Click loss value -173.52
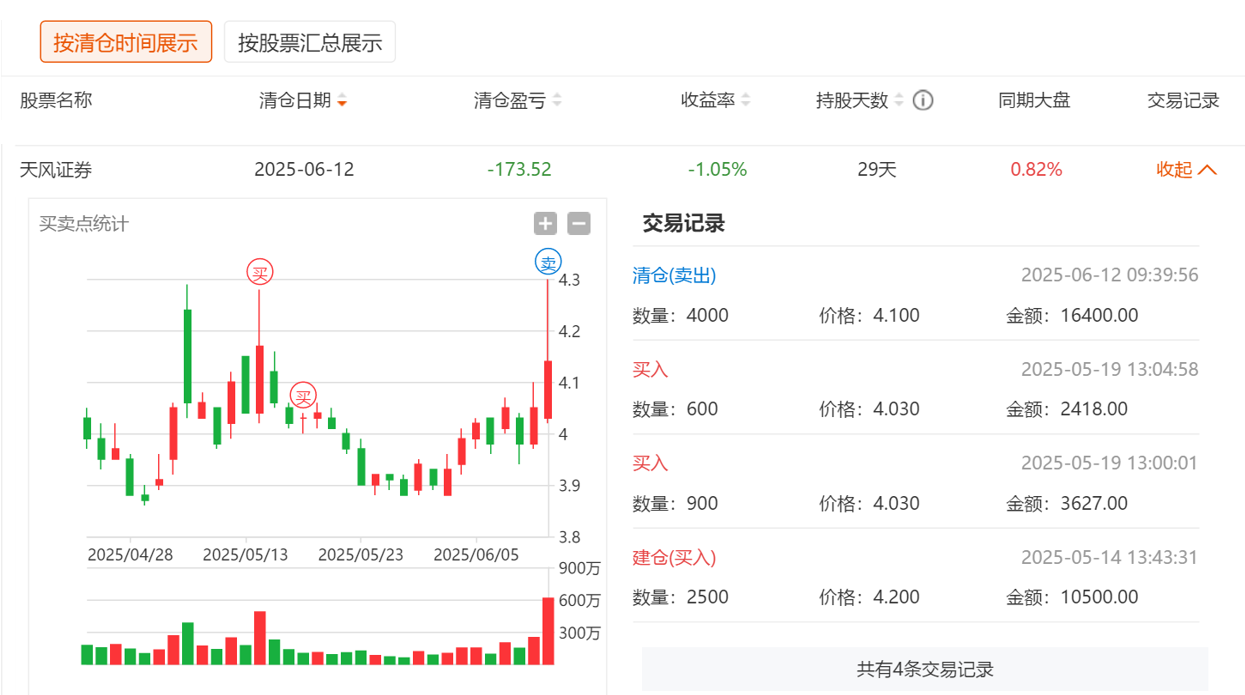This screenshot has height=695, width=1245. 519,169
